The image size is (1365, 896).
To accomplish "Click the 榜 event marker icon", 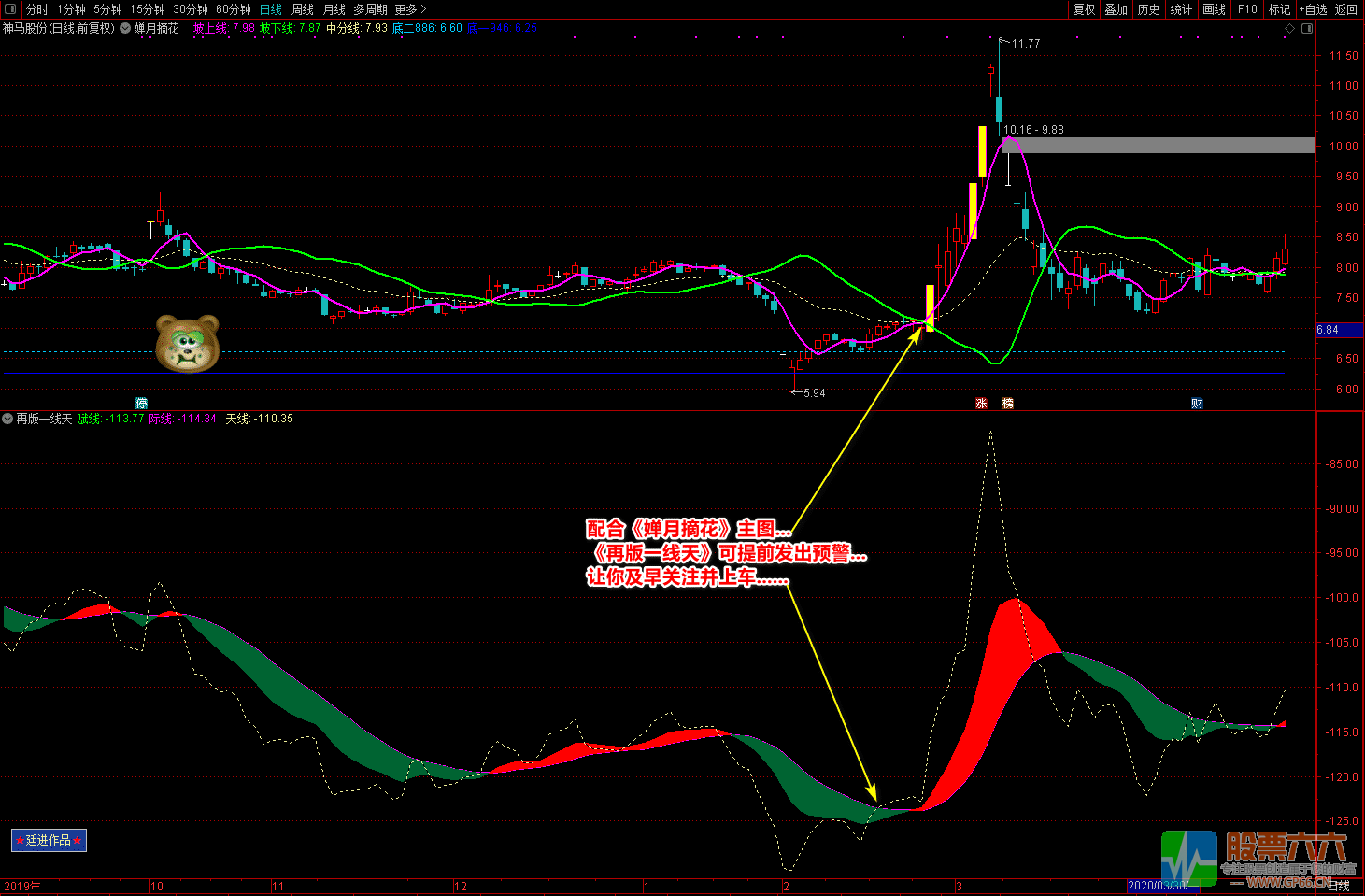I will pyautogui.click(x=1007, y=404).
